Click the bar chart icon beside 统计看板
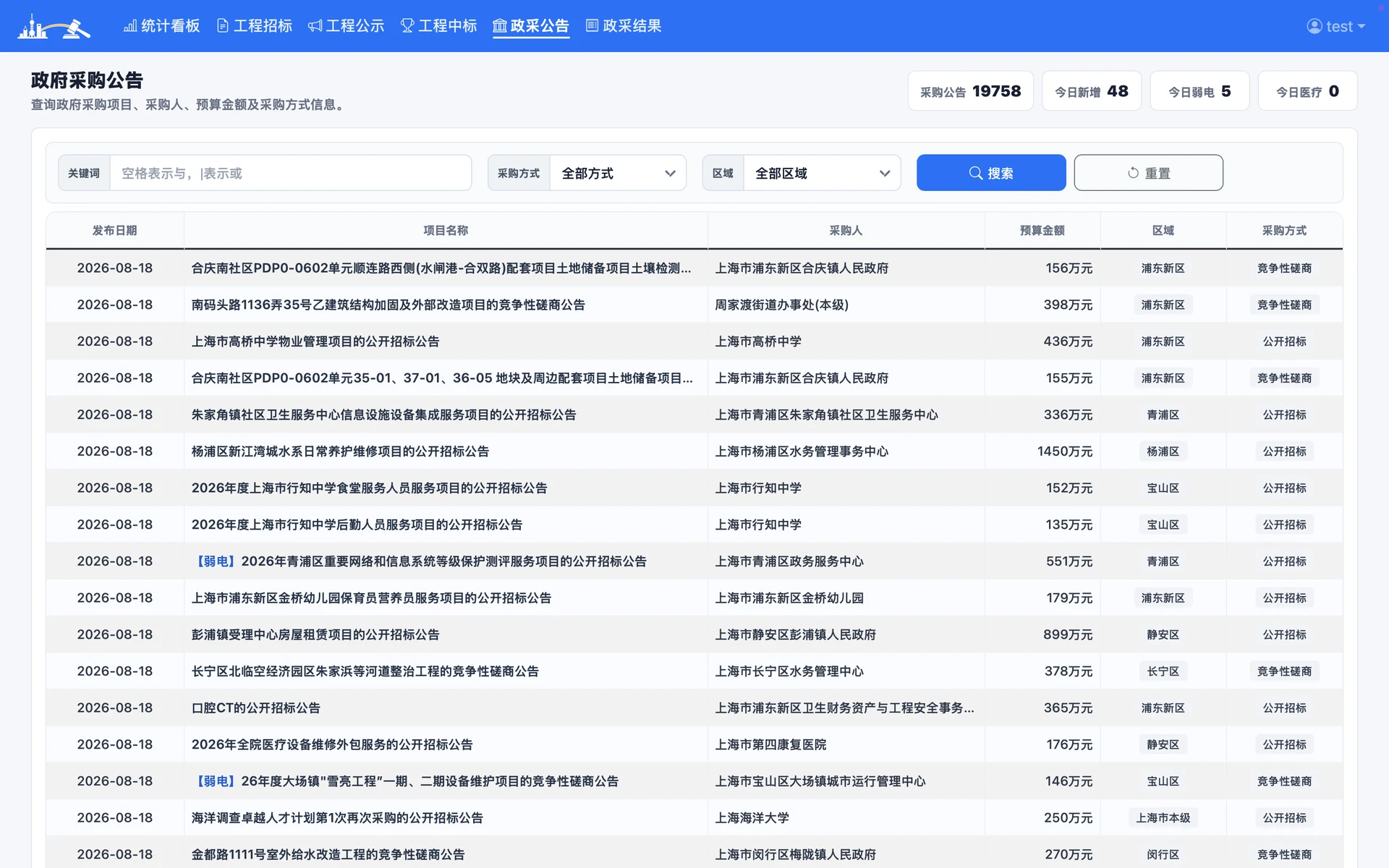The height and width of the screenshot is (868, 1389). coord(130,26)
